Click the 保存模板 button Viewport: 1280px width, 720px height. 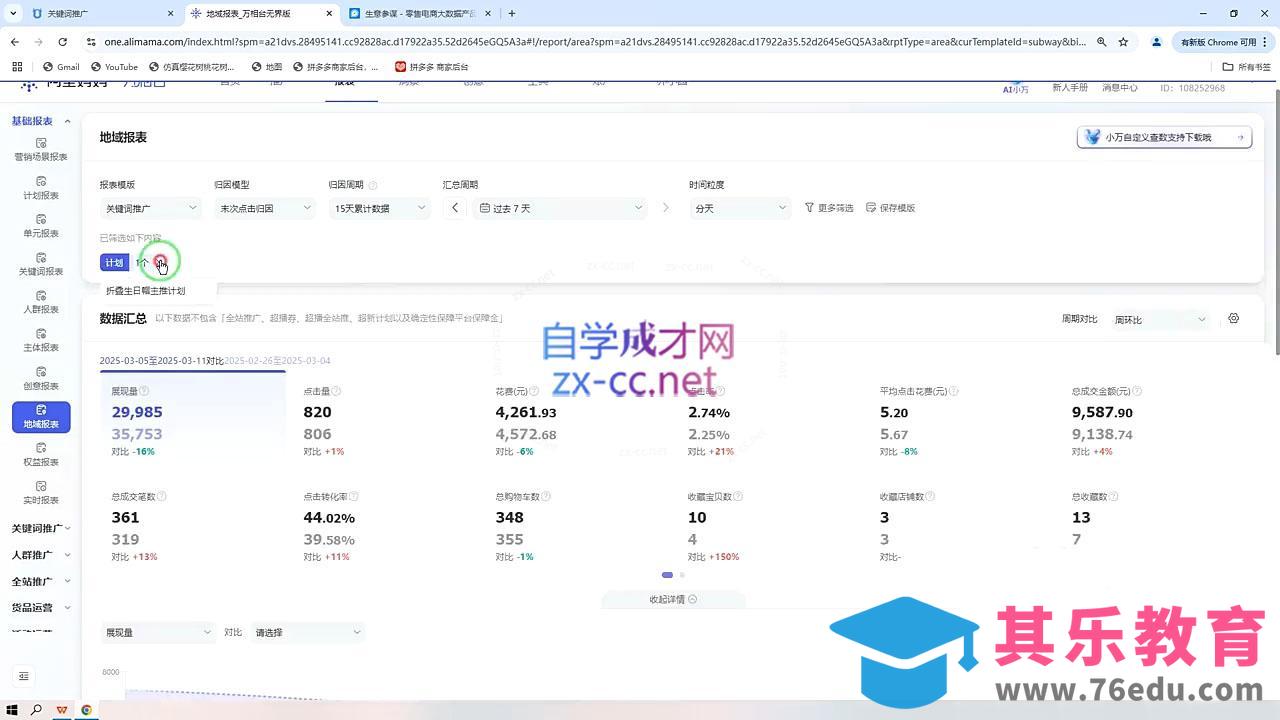click(892, 208)
